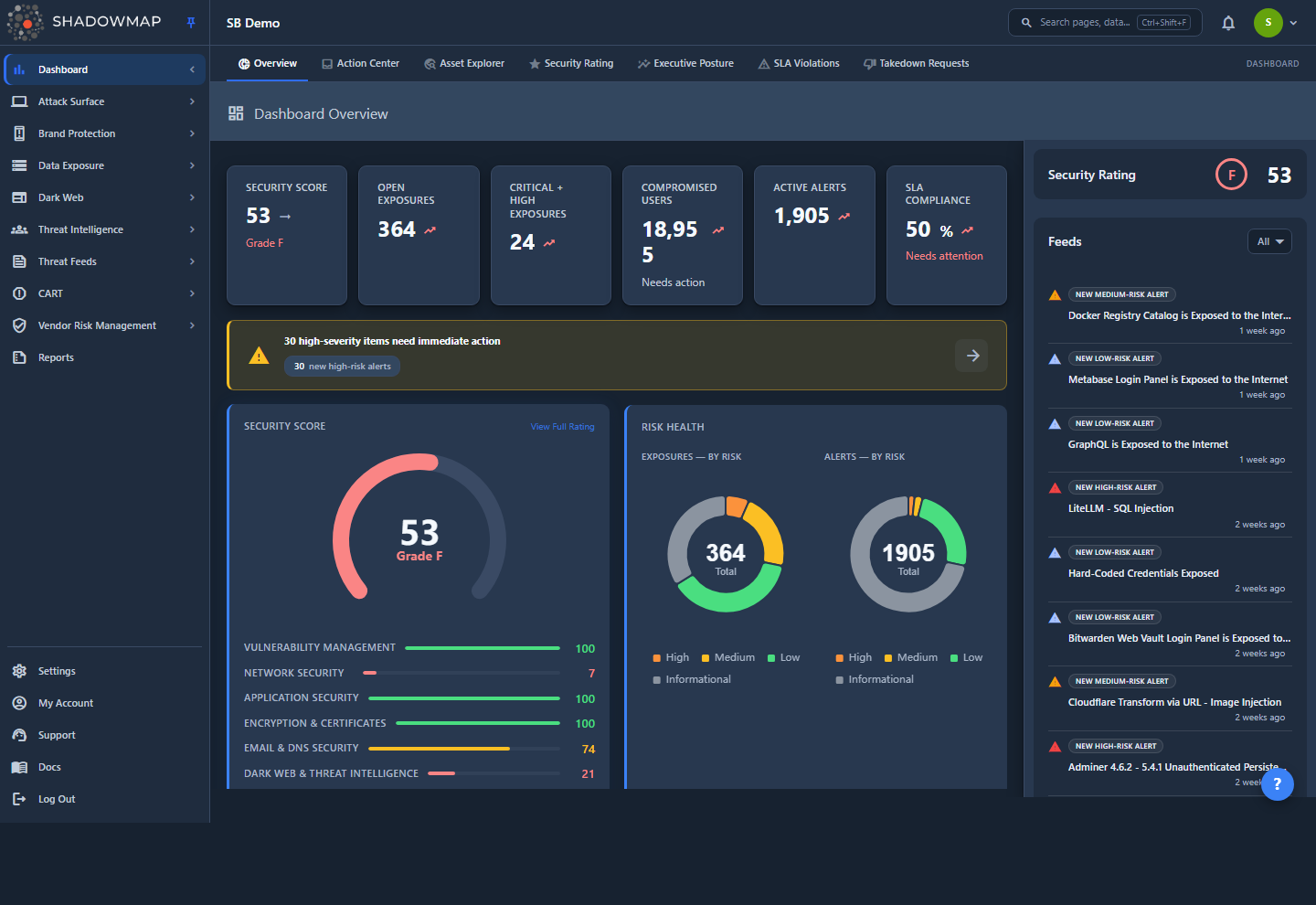Open the SLA Violations tab
This screenshot has height=905, width=1316.
coord(799,64)
